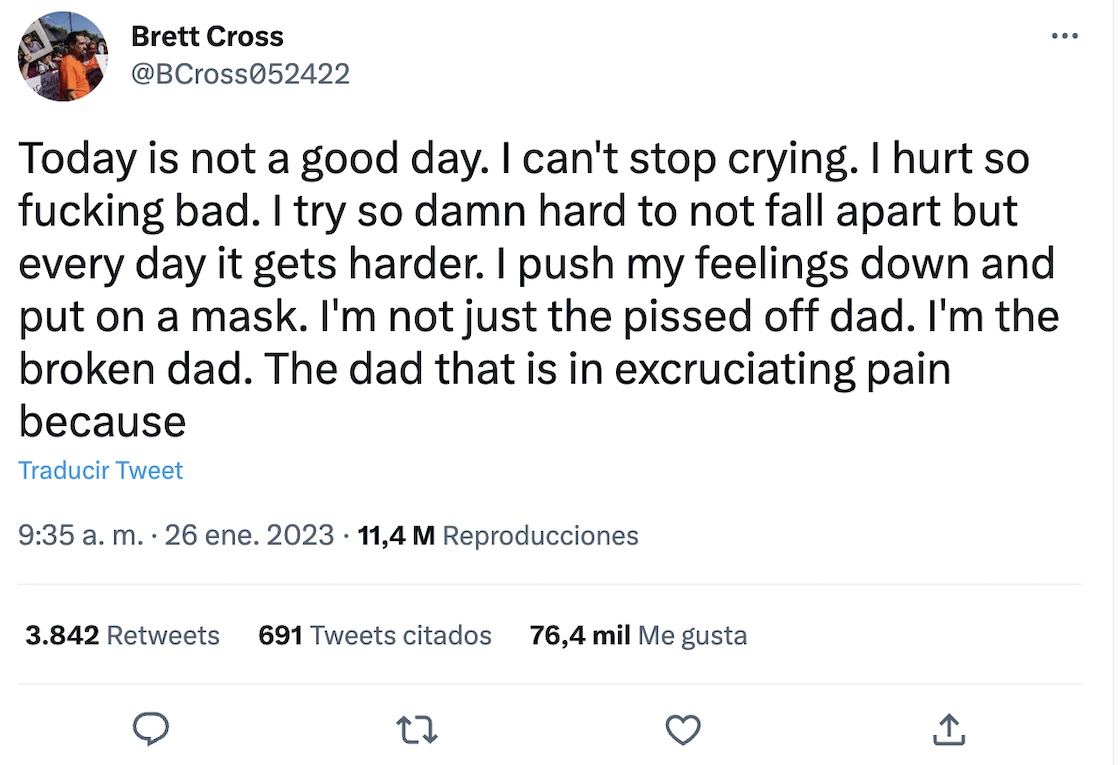Like the tweet using the heart icon

683,730
